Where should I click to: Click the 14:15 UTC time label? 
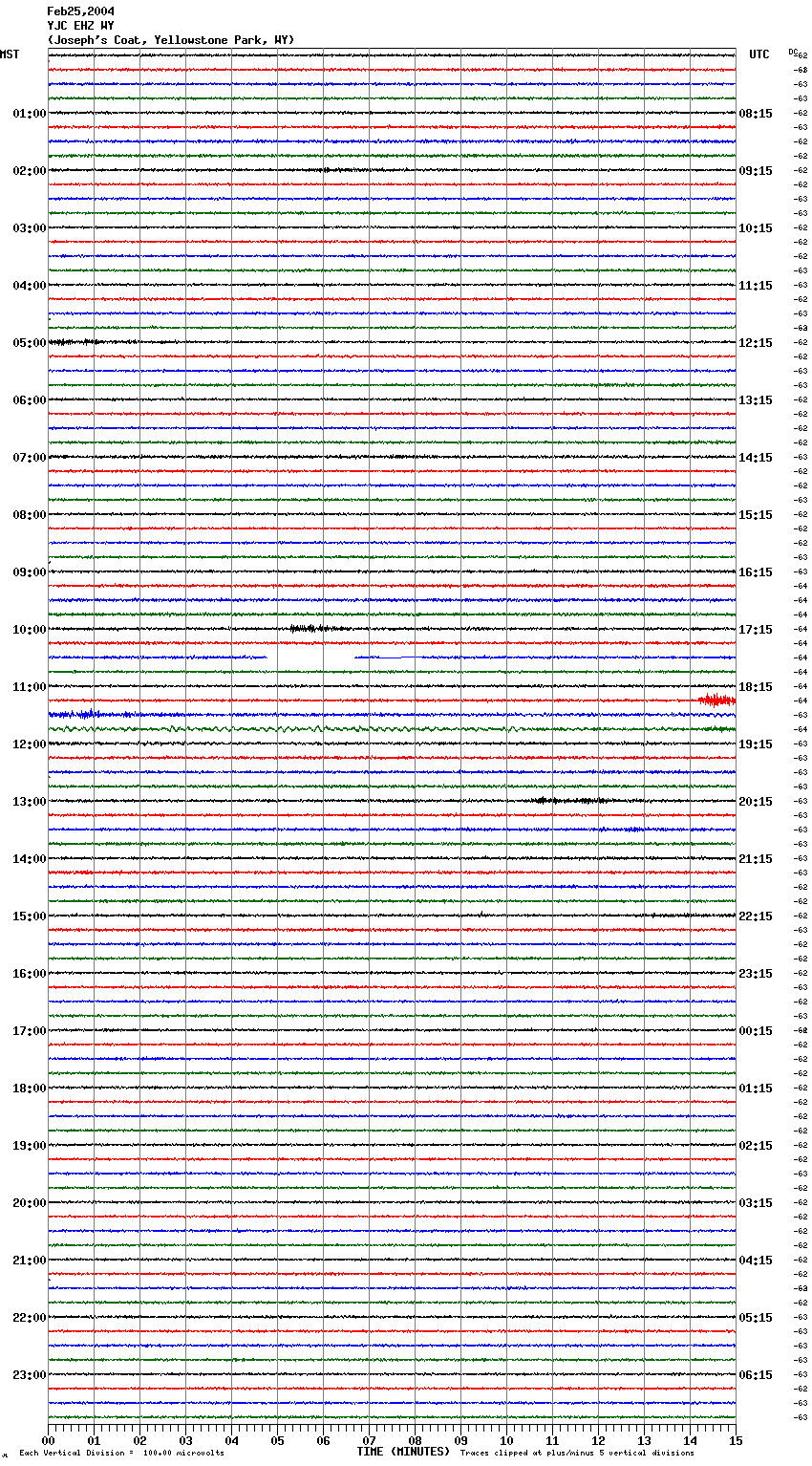click(x=756, y=458)
